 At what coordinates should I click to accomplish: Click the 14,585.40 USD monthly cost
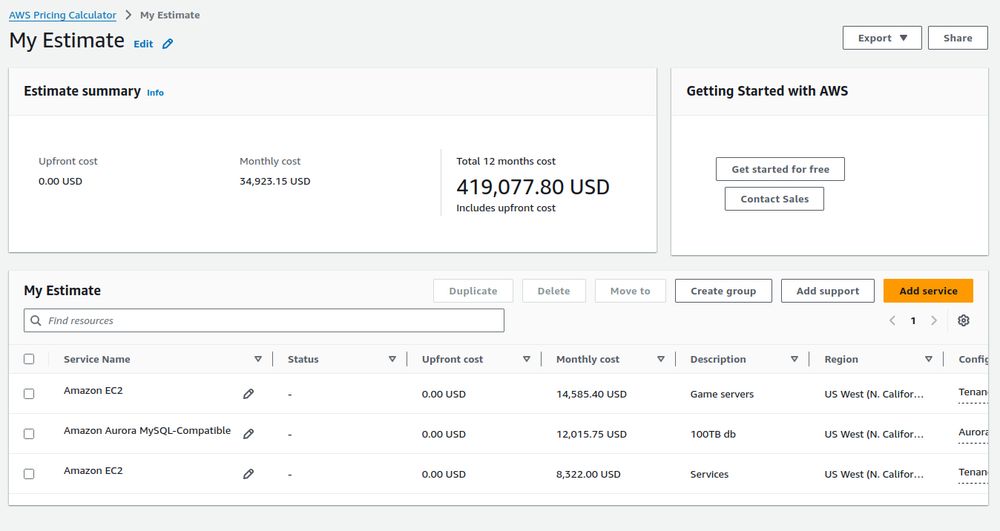[x=591, y=394]
